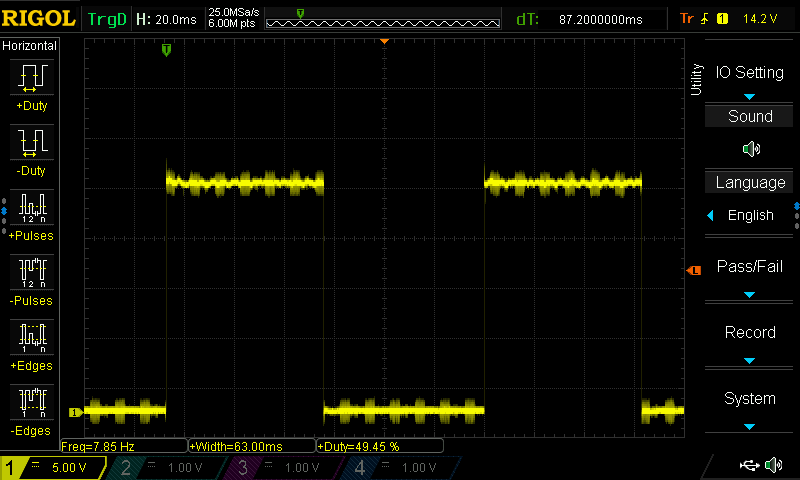This screenshot has width=800, height=480.
Task: Select the English language value
Action: point(751,215)
